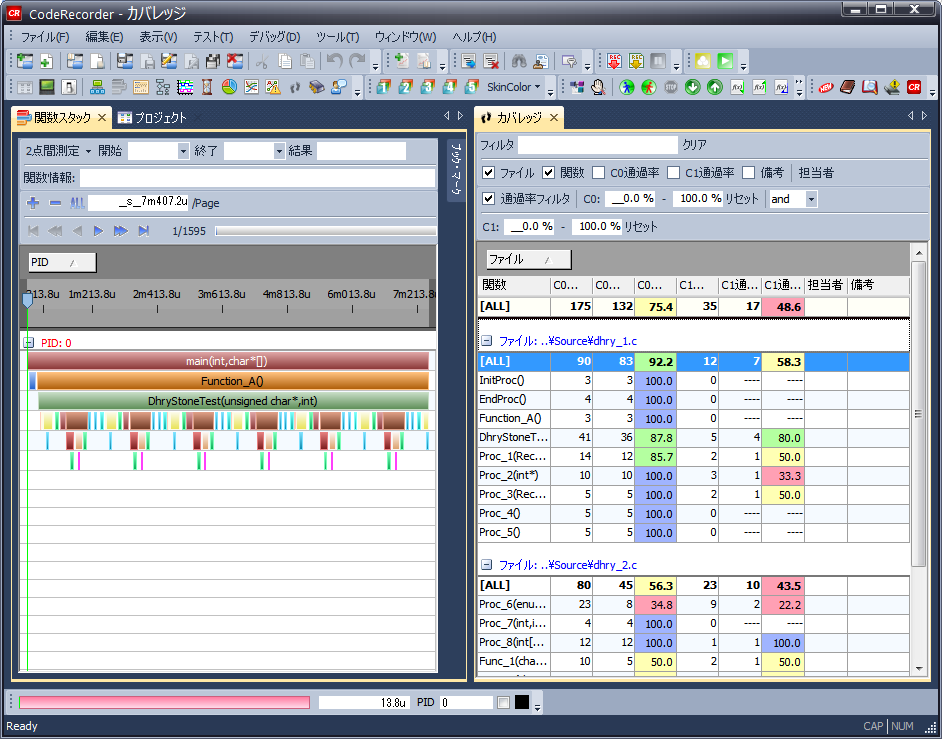The image size is (942, 739).
Task: Click the クリア filter button
Action: [694, 145]
